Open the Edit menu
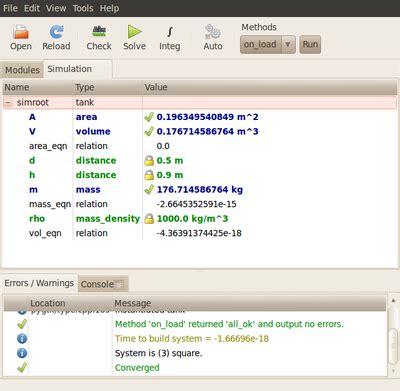400x391 pixels. click(x=32, y=8)
